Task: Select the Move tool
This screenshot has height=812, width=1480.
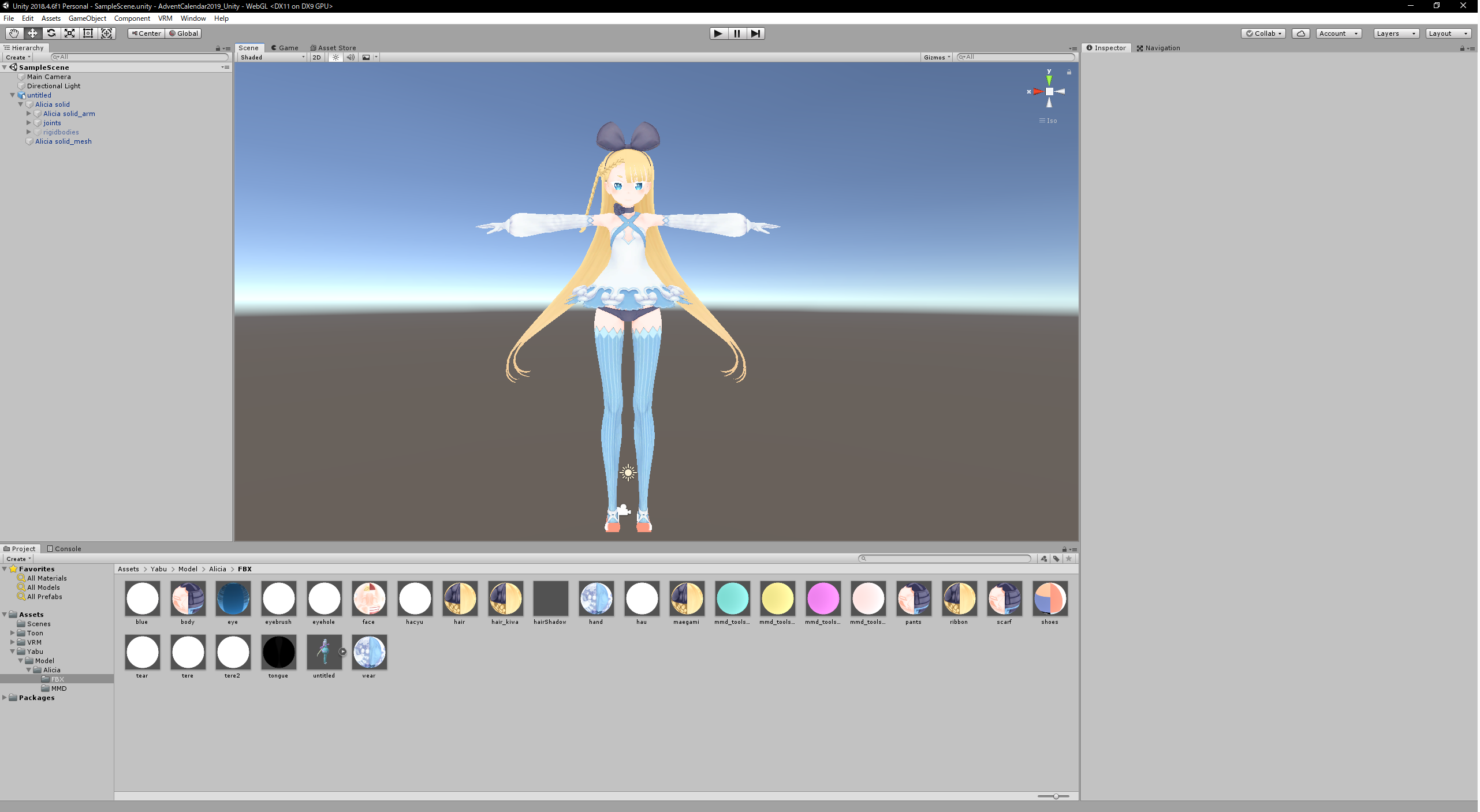Action: (32, 33)
